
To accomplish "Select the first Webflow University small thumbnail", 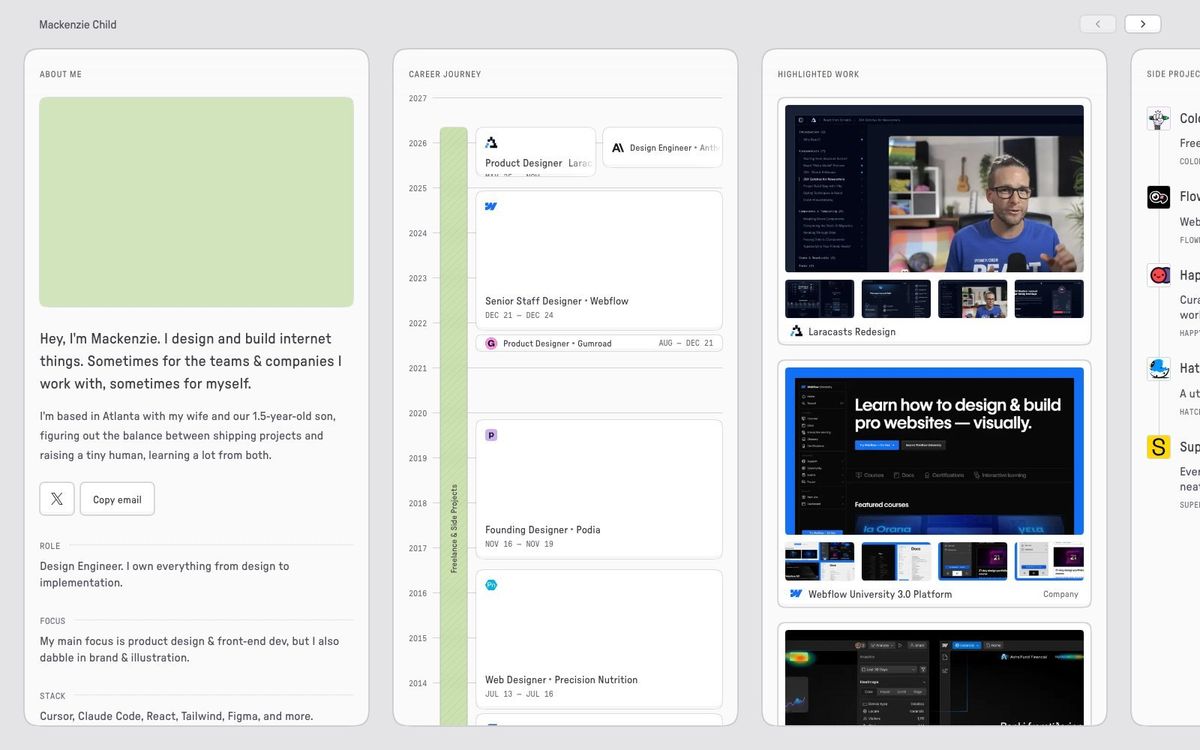I will 820,561.
